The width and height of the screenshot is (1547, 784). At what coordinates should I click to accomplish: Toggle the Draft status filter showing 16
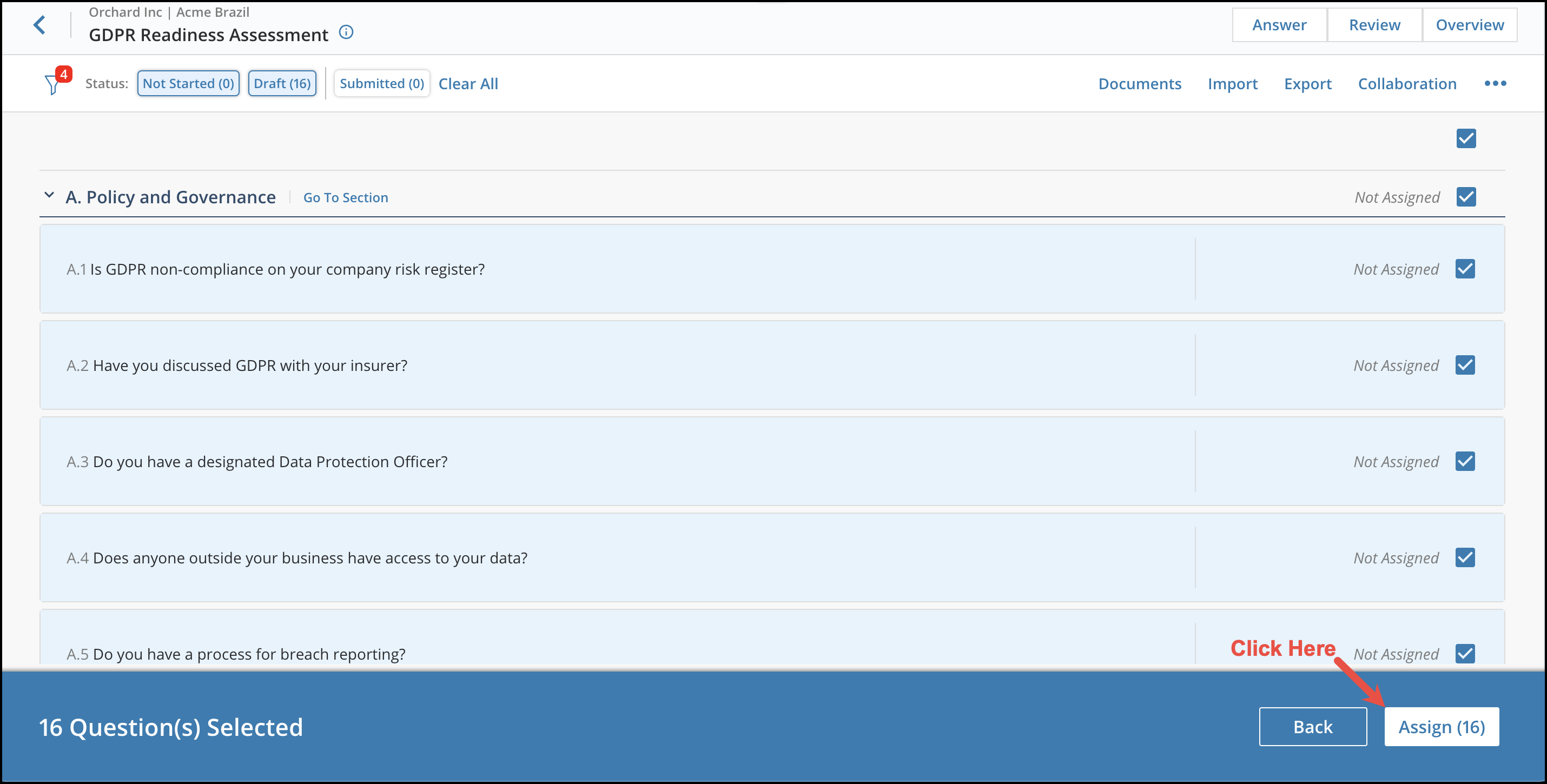[x=281, y=84]
